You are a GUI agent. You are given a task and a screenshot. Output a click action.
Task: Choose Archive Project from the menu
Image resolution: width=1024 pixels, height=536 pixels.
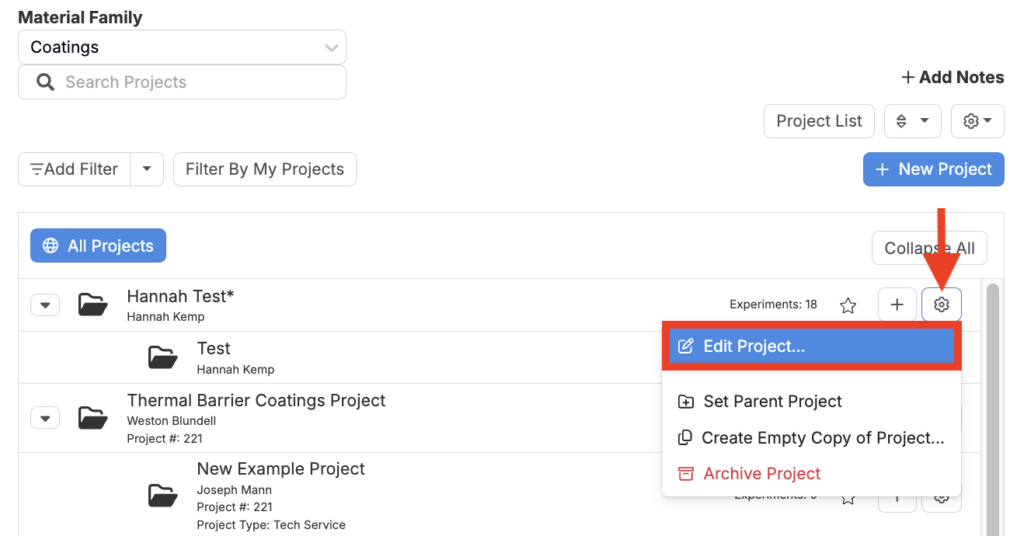point(811,473)
